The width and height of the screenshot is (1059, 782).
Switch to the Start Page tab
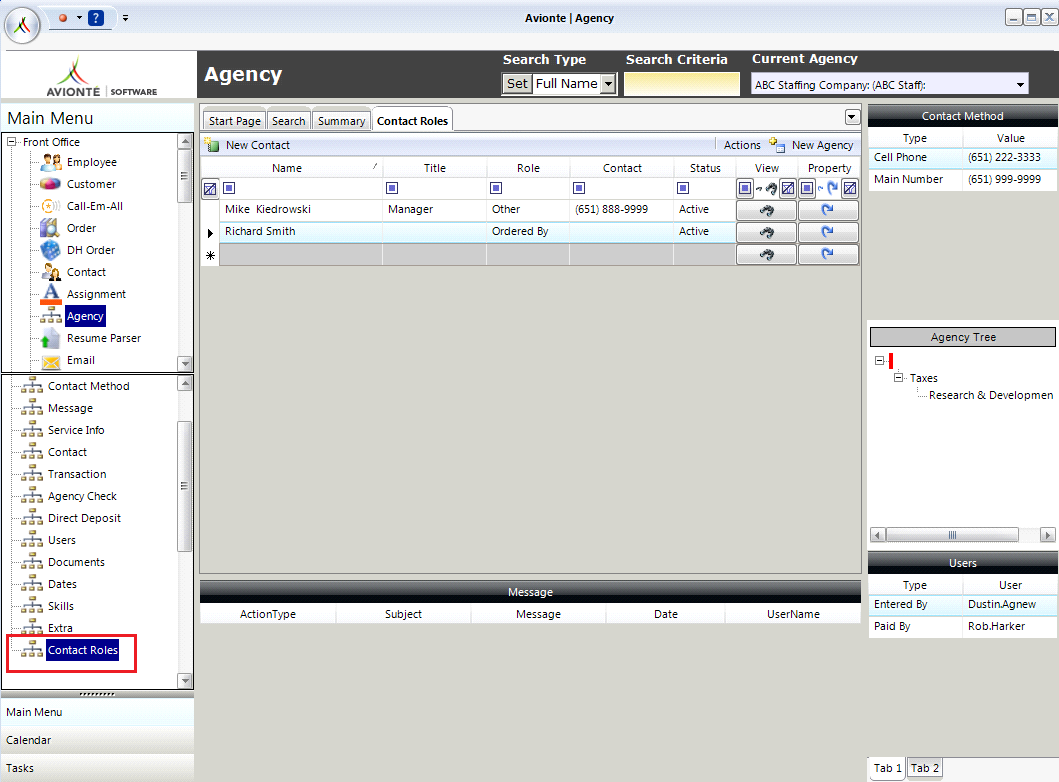click(x=234, y=121)
